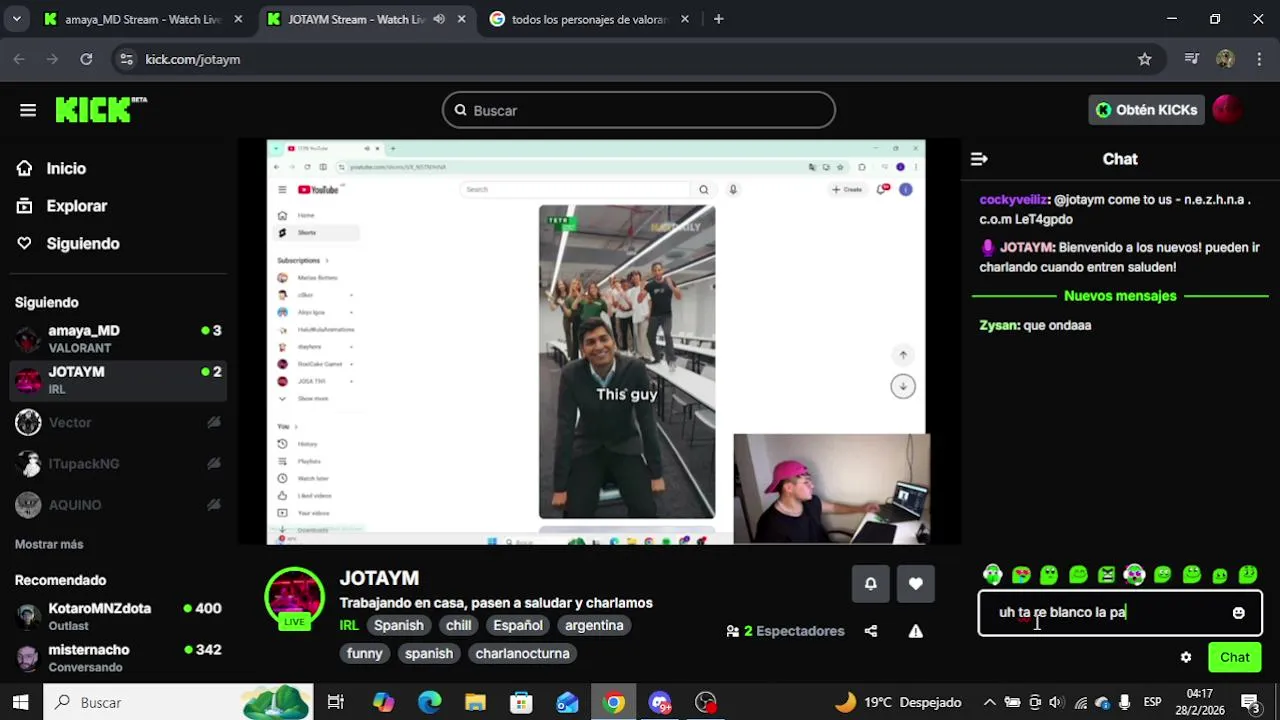1280x720 pixels.
Task: Open the Windows Start menu
Action: [20, 702]
